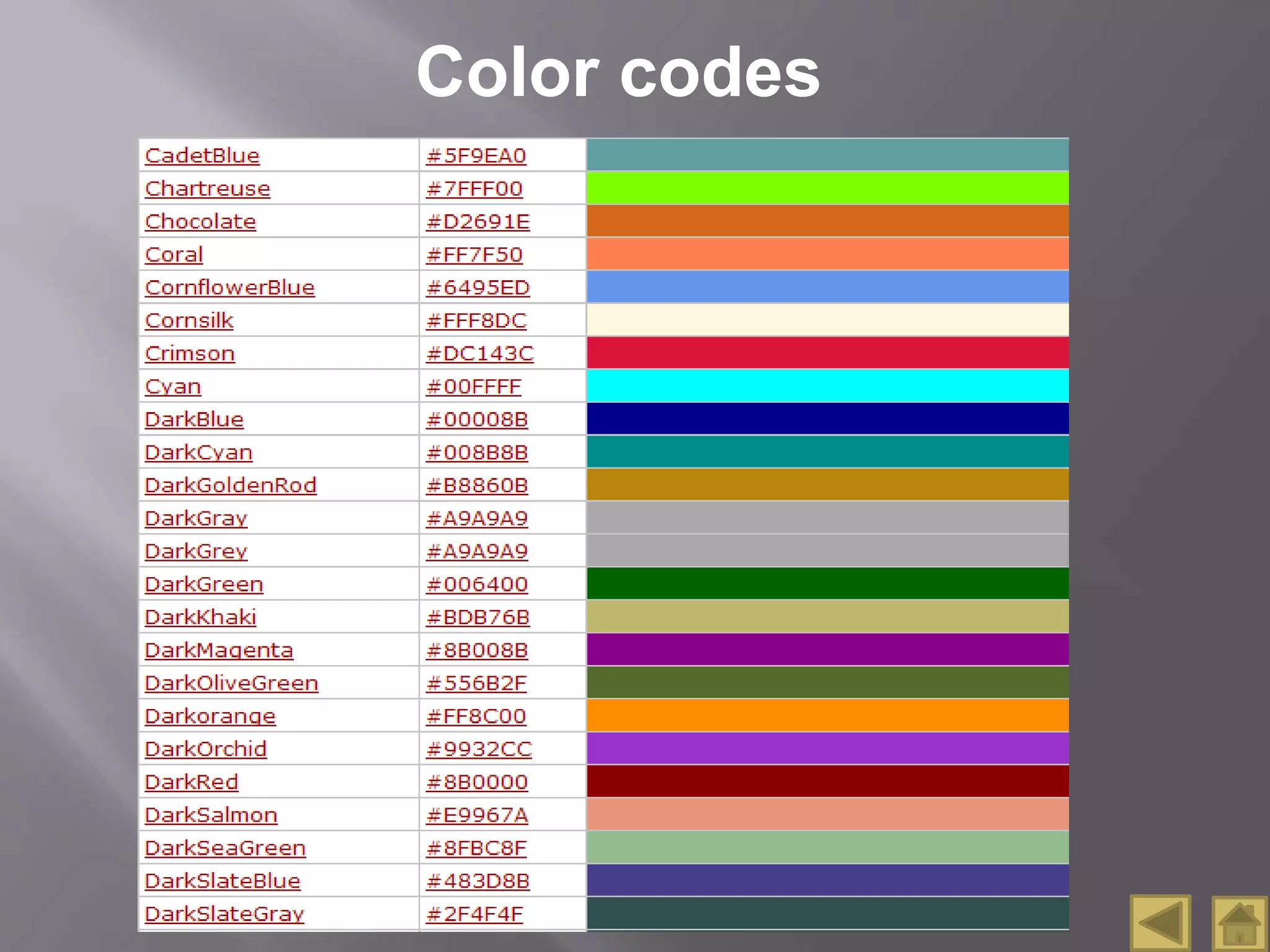
Task: Click hex code #7FFF00
Action: coord(474,188)
